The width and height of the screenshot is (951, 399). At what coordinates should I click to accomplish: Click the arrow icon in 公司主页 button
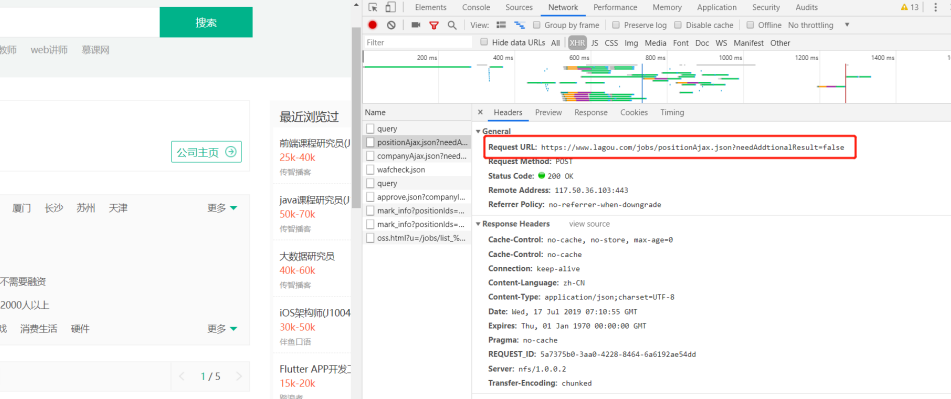pos(230,152)
